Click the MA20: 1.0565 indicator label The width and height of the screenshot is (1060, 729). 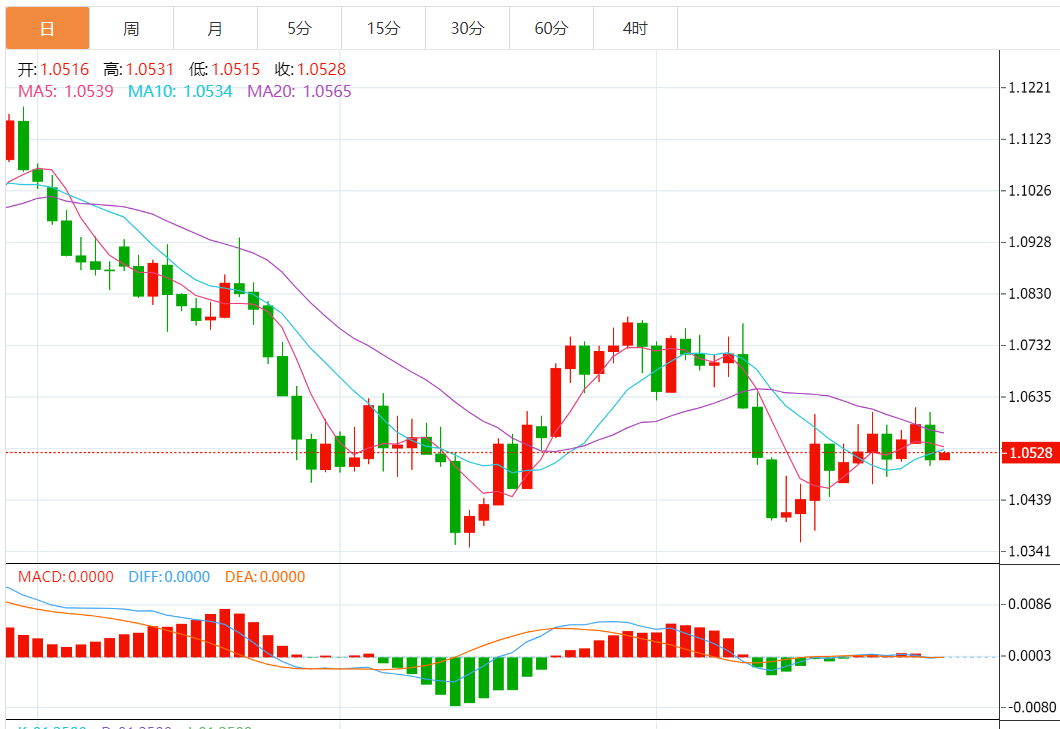299,91
